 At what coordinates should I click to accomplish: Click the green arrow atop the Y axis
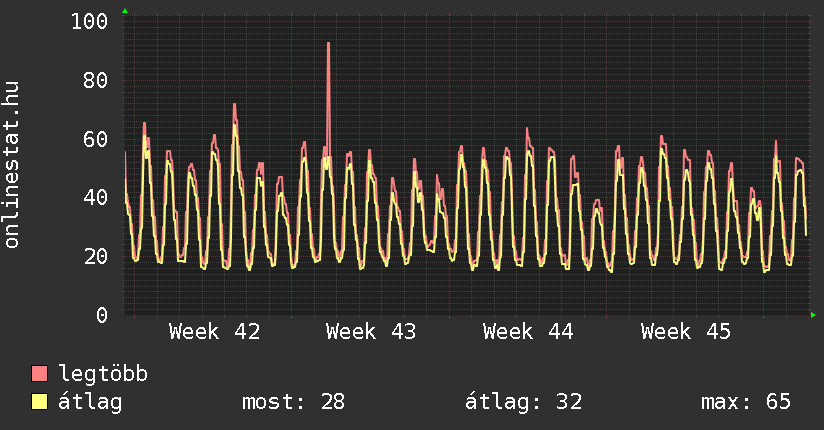[x=124, y=11]
